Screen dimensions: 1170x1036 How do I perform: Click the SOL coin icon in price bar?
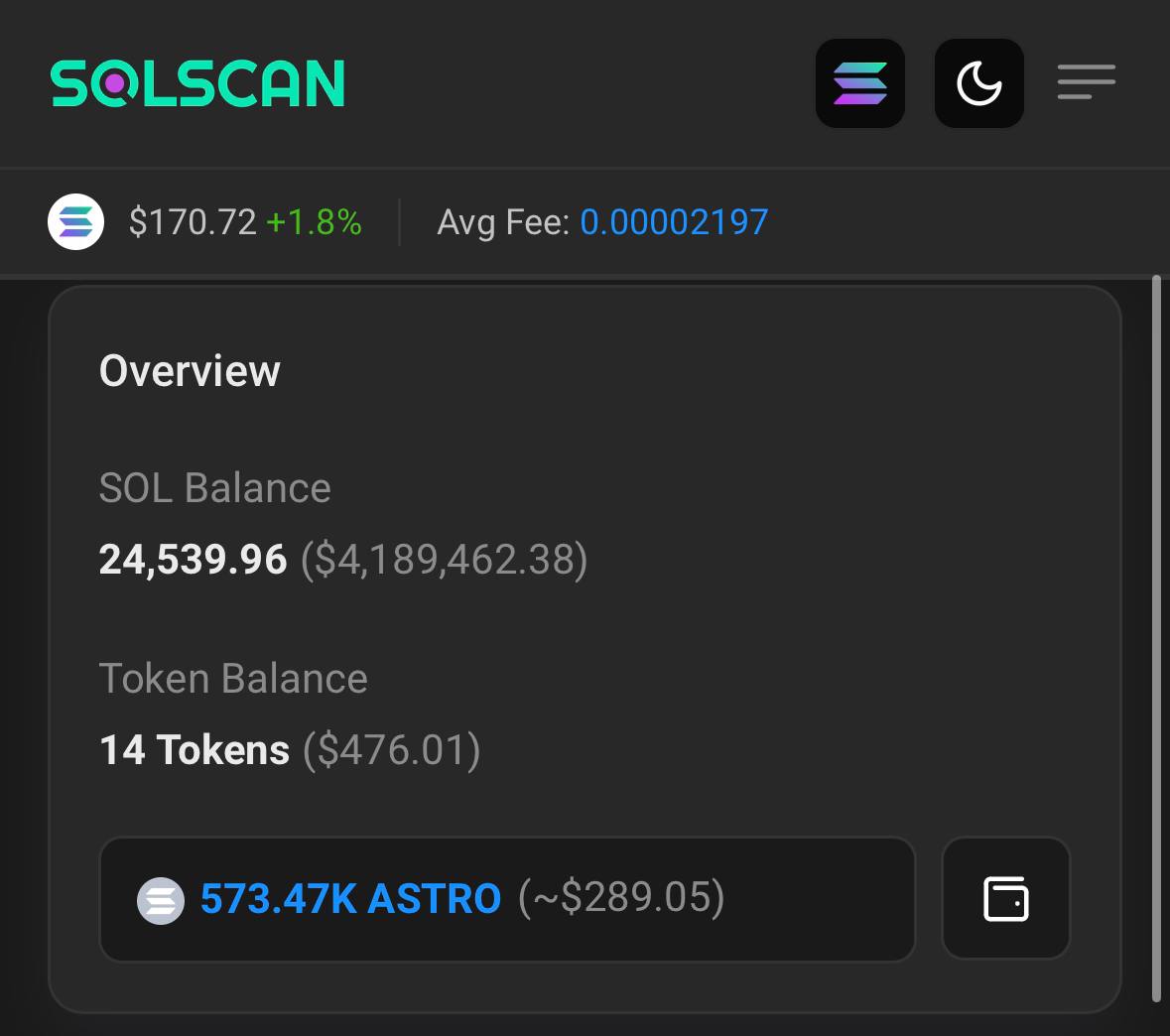(76, 221)
